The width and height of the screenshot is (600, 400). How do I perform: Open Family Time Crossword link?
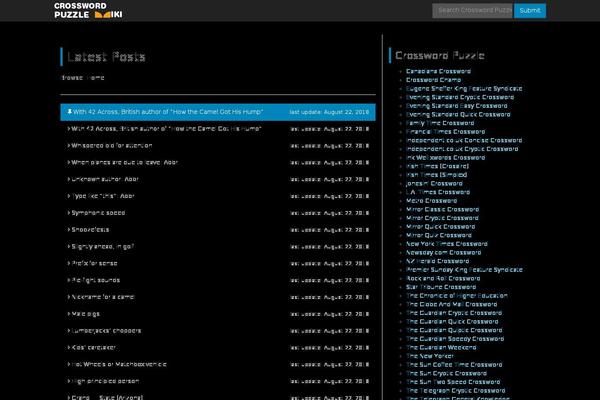pyautogui.click(x=440, y=123)
